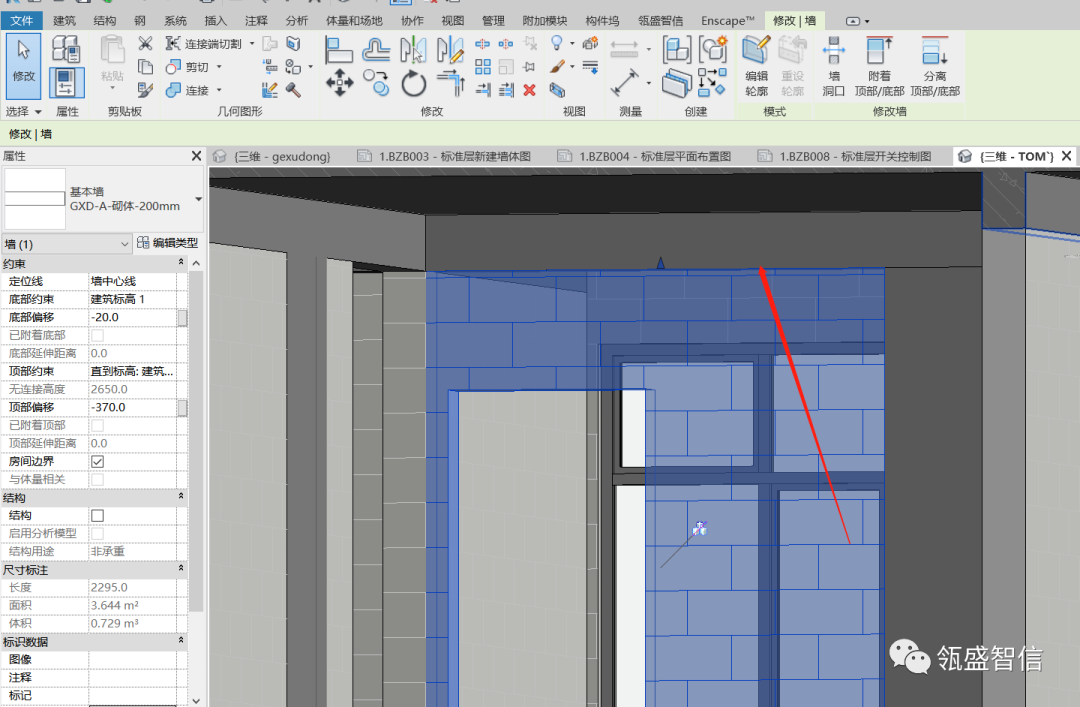Click the 连接 geometry button

click(x=188, y=90)
